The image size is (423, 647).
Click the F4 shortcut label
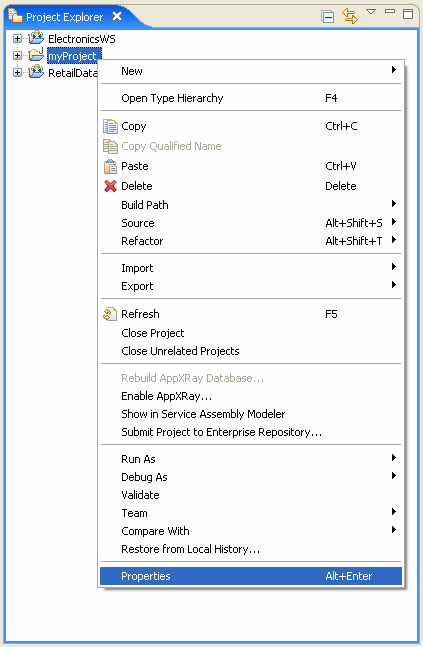click(x=331, y=98)
